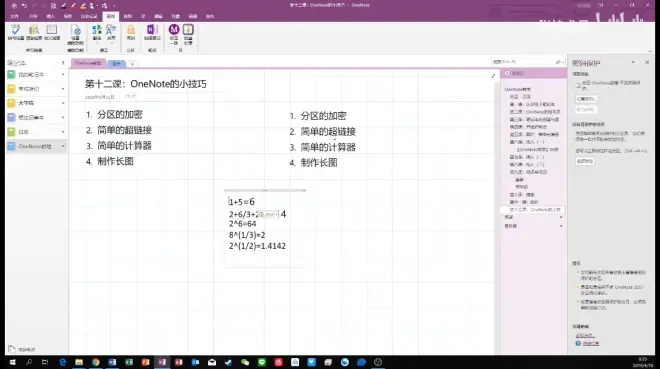
Task: Click the Lock All button in the protection pane
Action: [585, 161]
